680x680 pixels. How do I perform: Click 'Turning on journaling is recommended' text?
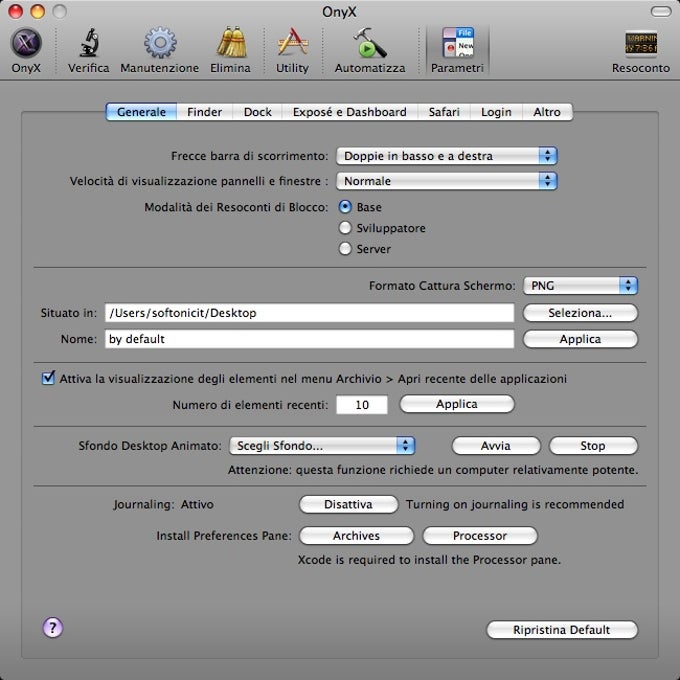(x=515, y=504)
